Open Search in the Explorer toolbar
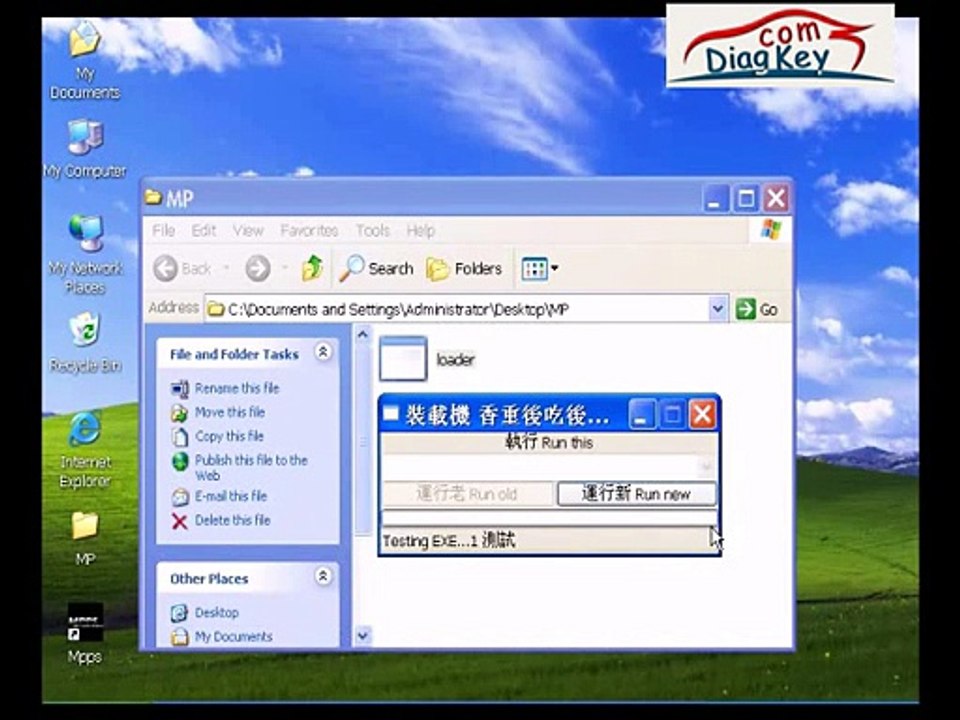The image size is (960, 720). coord(376,268)
